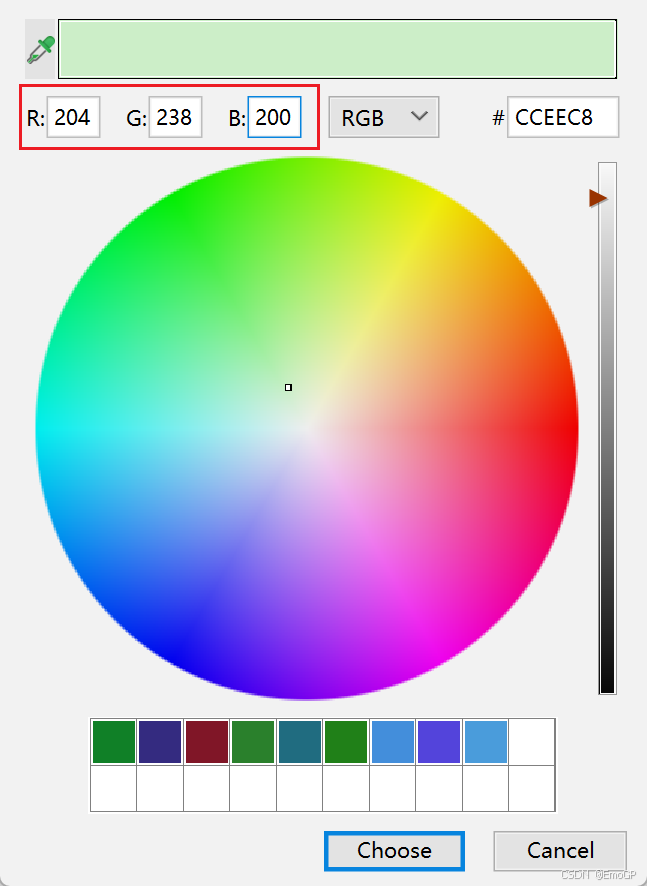The image size is (647, 886).
Task: Click the brightness slider's brown arrow handle
Action: pos(598,198)
